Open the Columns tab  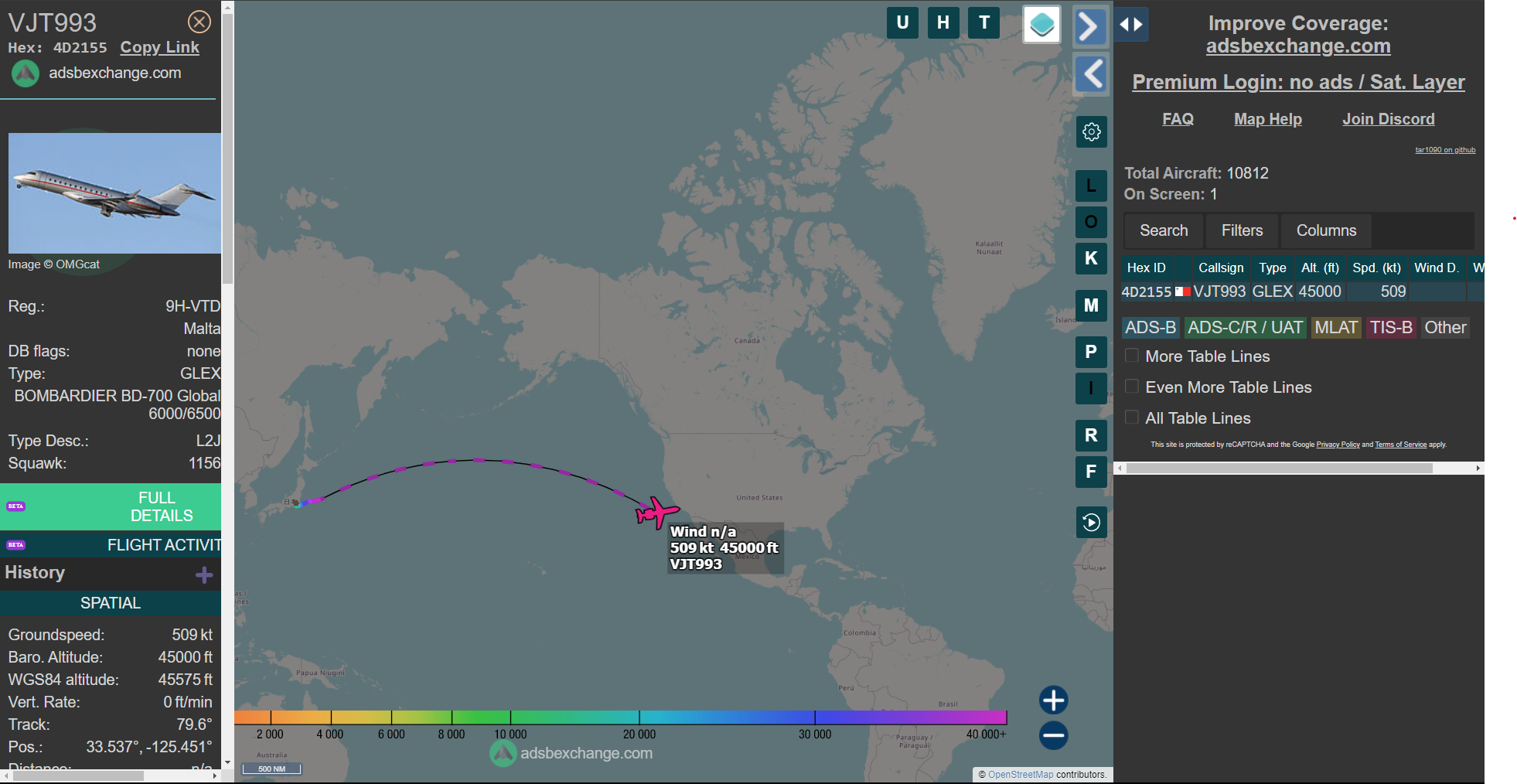point(1326,230)
